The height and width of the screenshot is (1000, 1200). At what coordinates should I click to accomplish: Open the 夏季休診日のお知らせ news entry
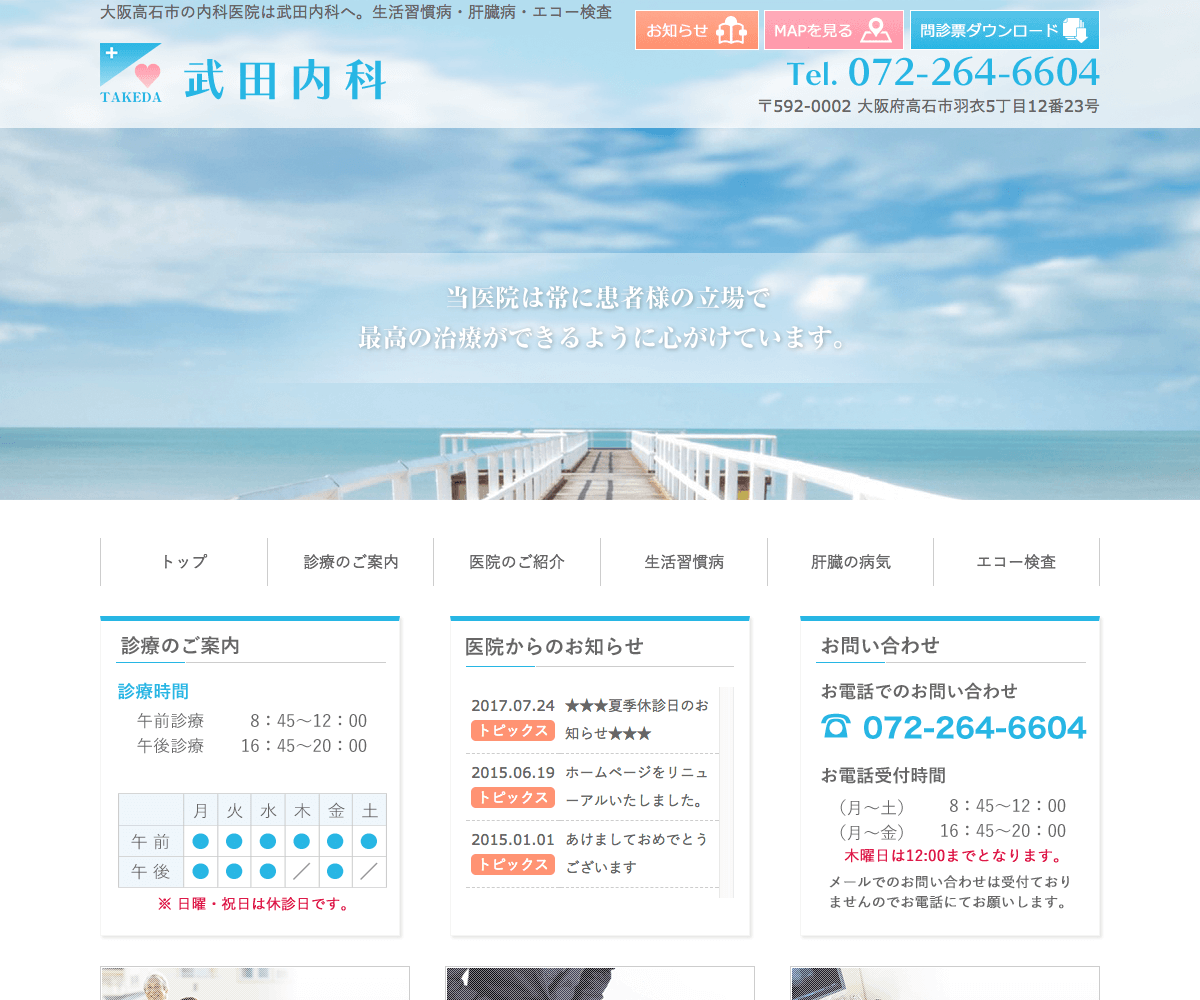click(636, 719)
